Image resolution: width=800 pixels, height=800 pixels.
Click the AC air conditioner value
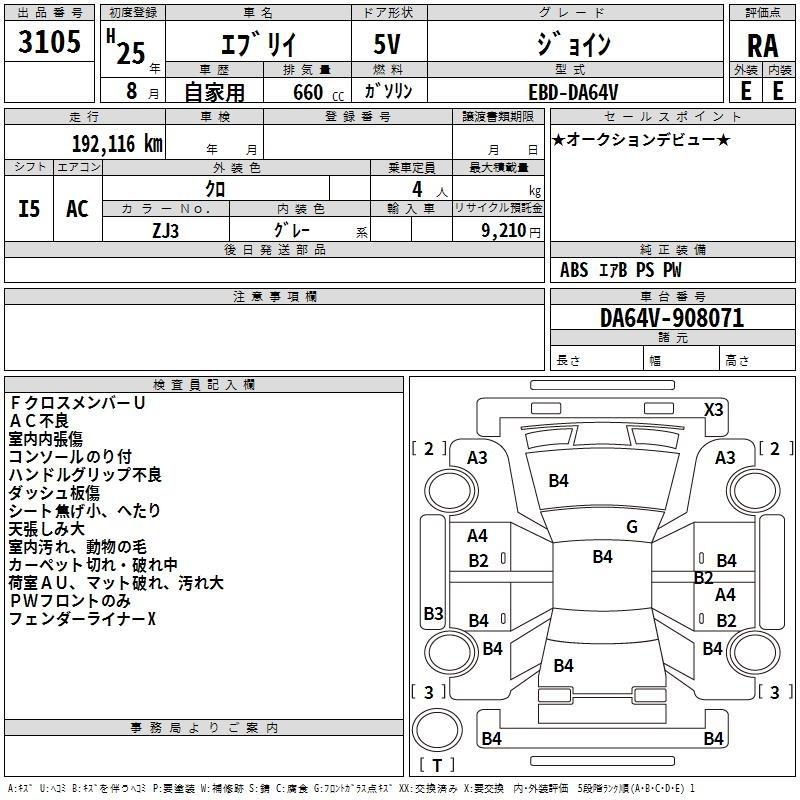coord(77,209)
